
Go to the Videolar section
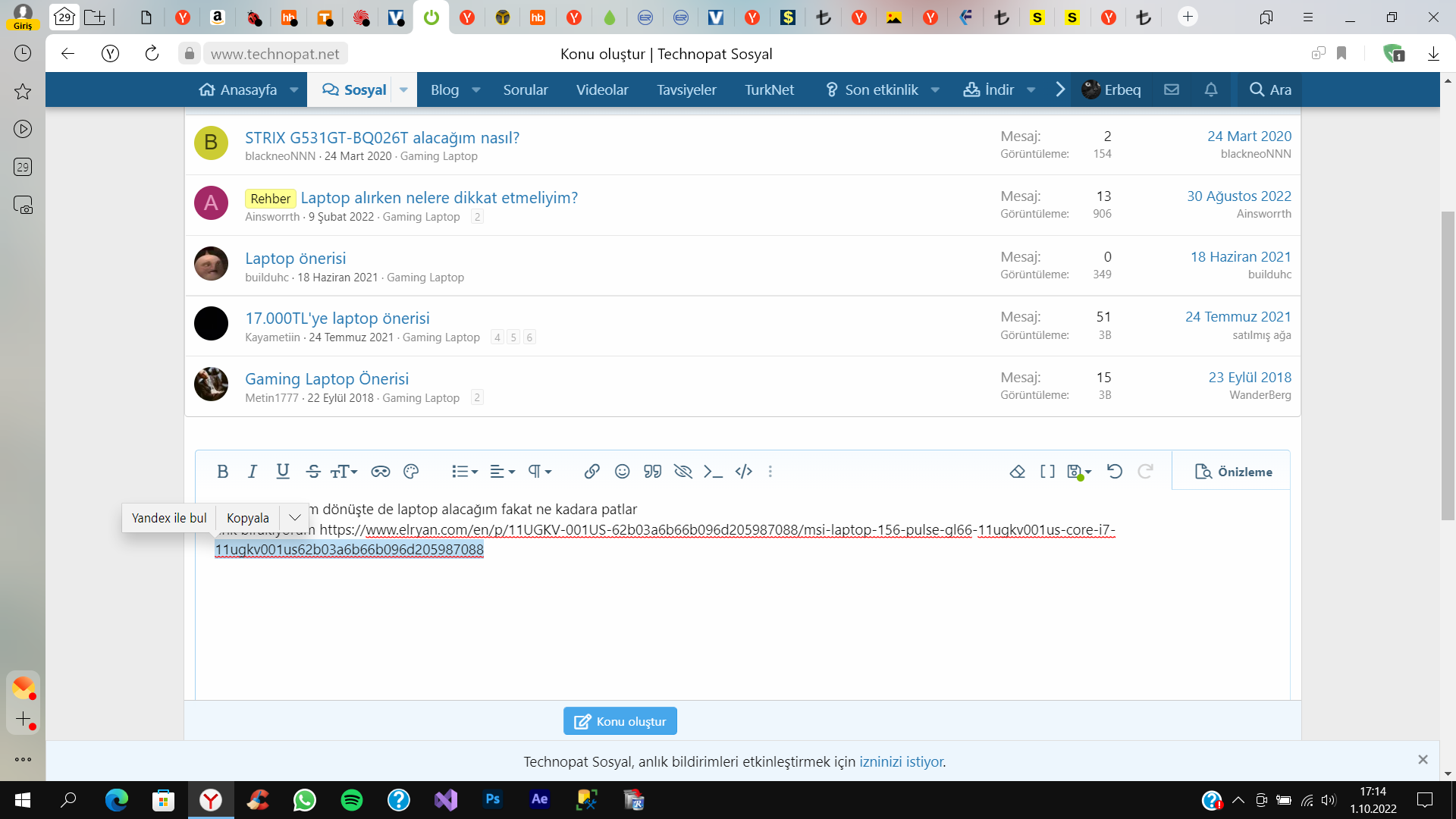602,89
